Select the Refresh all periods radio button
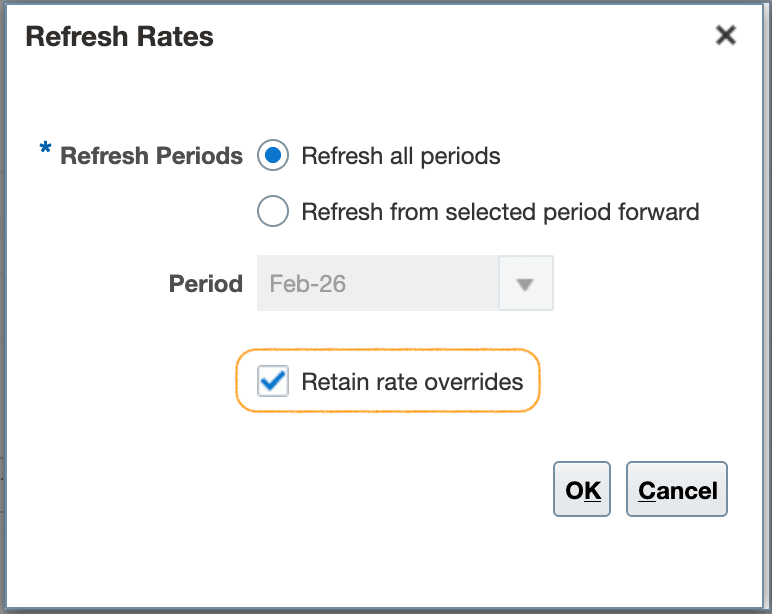The width and height of the screenshot is (772, 614). click(x=273, y=156)
